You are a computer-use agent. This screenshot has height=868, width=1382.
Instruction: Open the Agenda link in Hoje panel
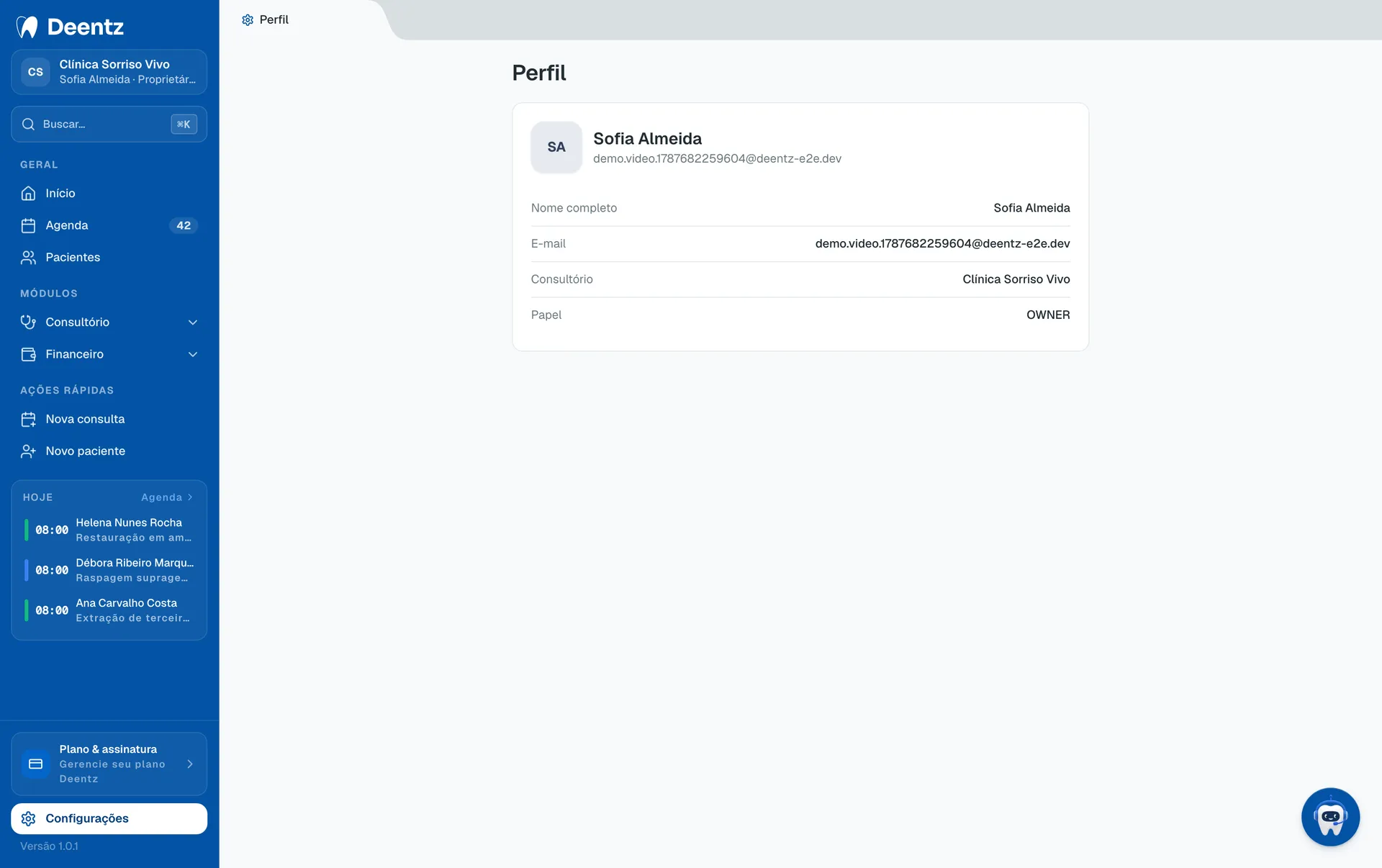coord(167,497)
